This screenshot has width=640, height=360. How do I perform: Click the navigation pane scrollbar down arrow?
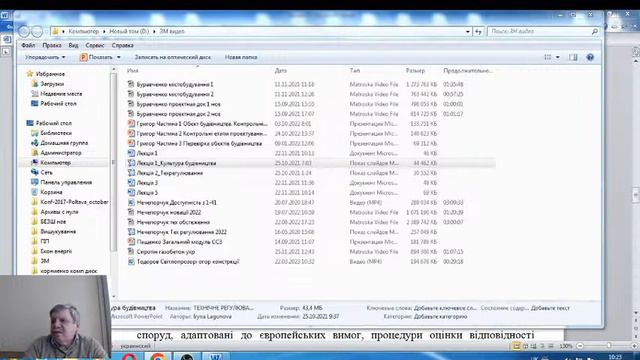pyautogui.click(x=114, y=297)
